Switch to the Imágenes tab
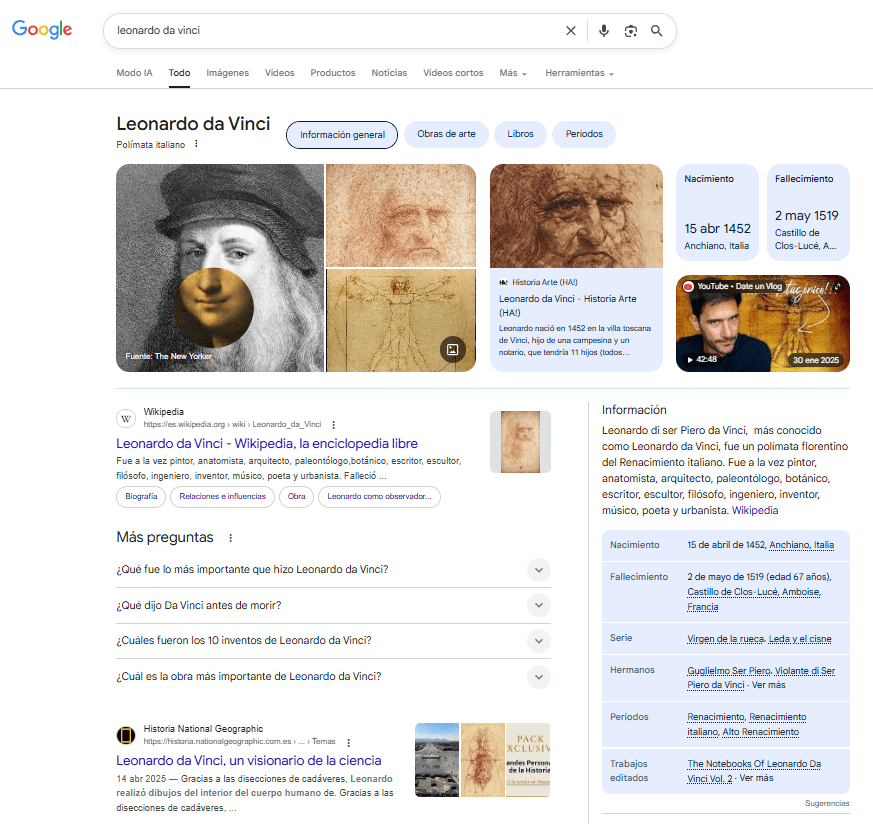This screenshot has width=873, height=824. (227, 73)
